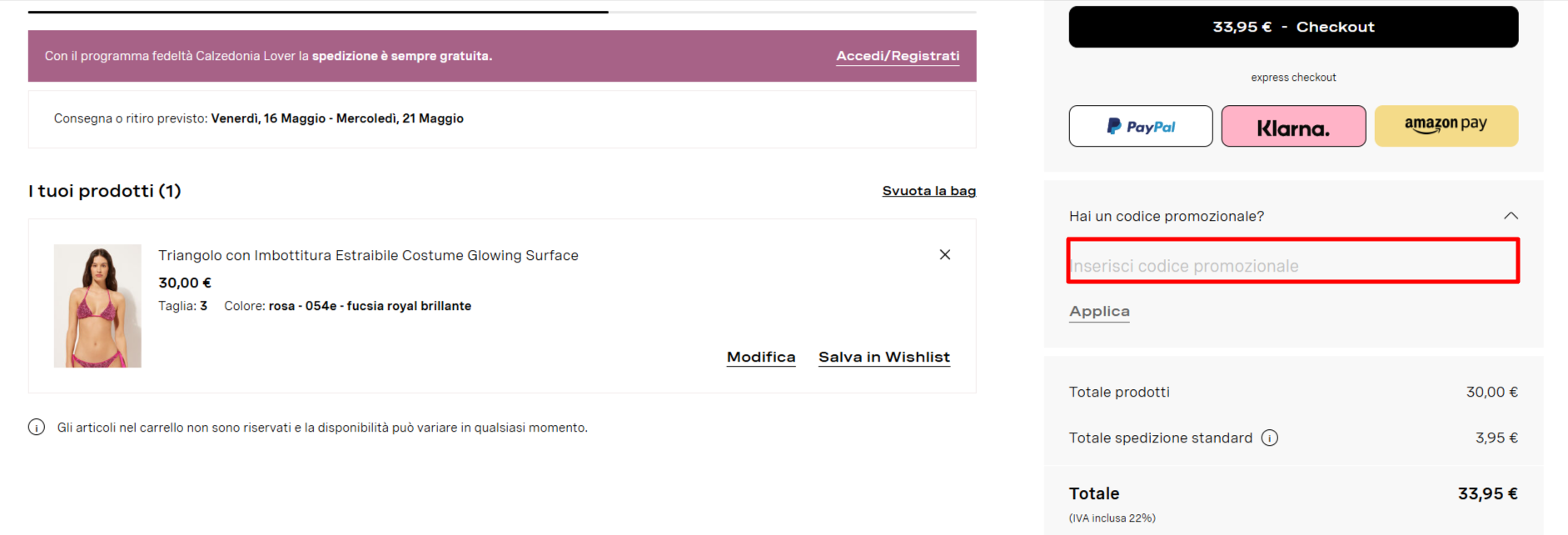Image resolution: width=1568 pixels, height=535 pixels.
Task: Open the Accedi/Registrati link
Action: (x=898, y=56)
